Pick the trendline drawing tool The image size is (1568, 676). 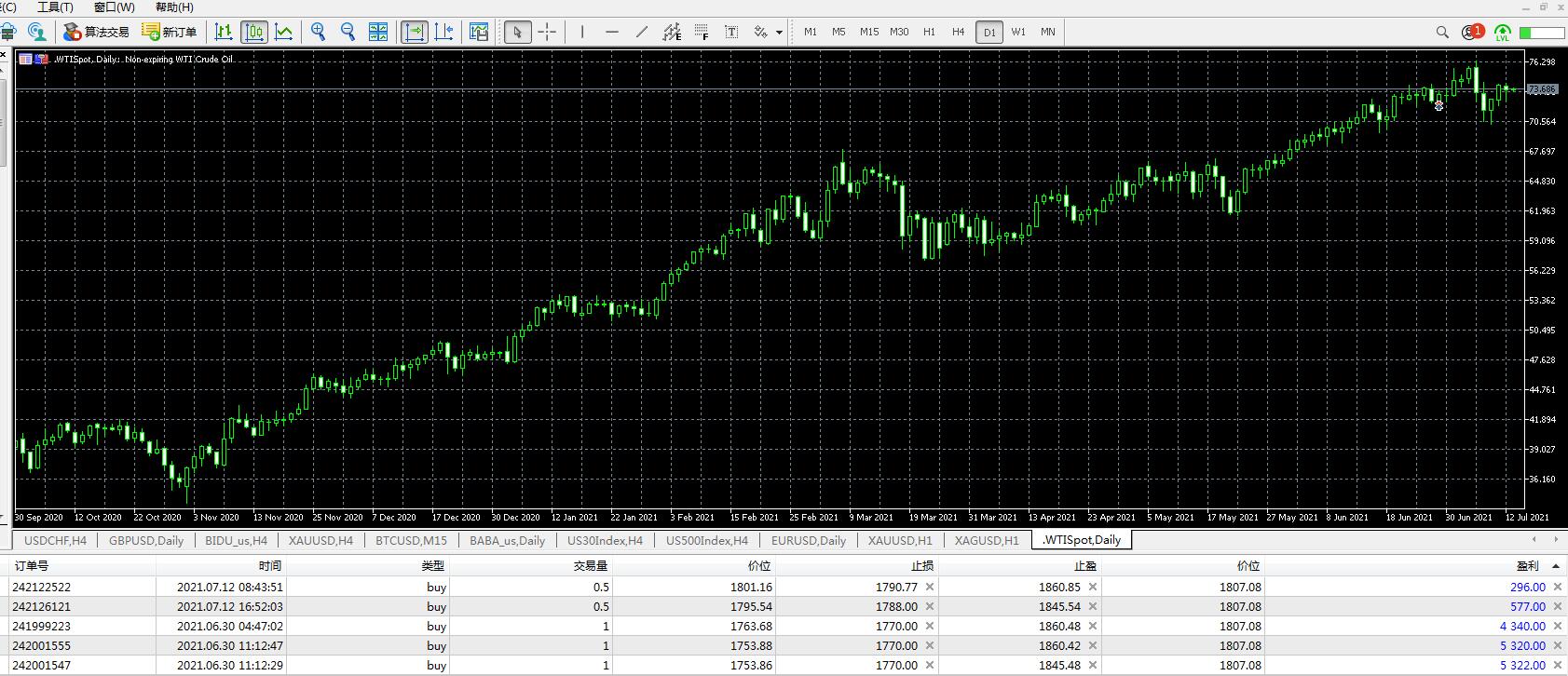pyautogui.click(x=642, y=32)
